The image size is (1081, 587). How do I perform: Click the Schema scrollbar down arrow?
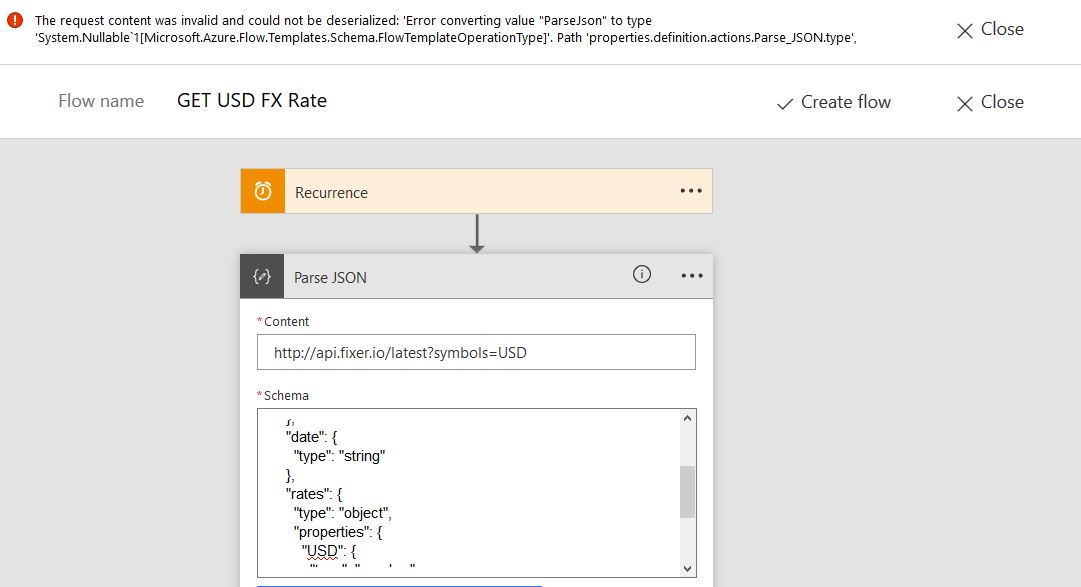(x=687, y=567)
